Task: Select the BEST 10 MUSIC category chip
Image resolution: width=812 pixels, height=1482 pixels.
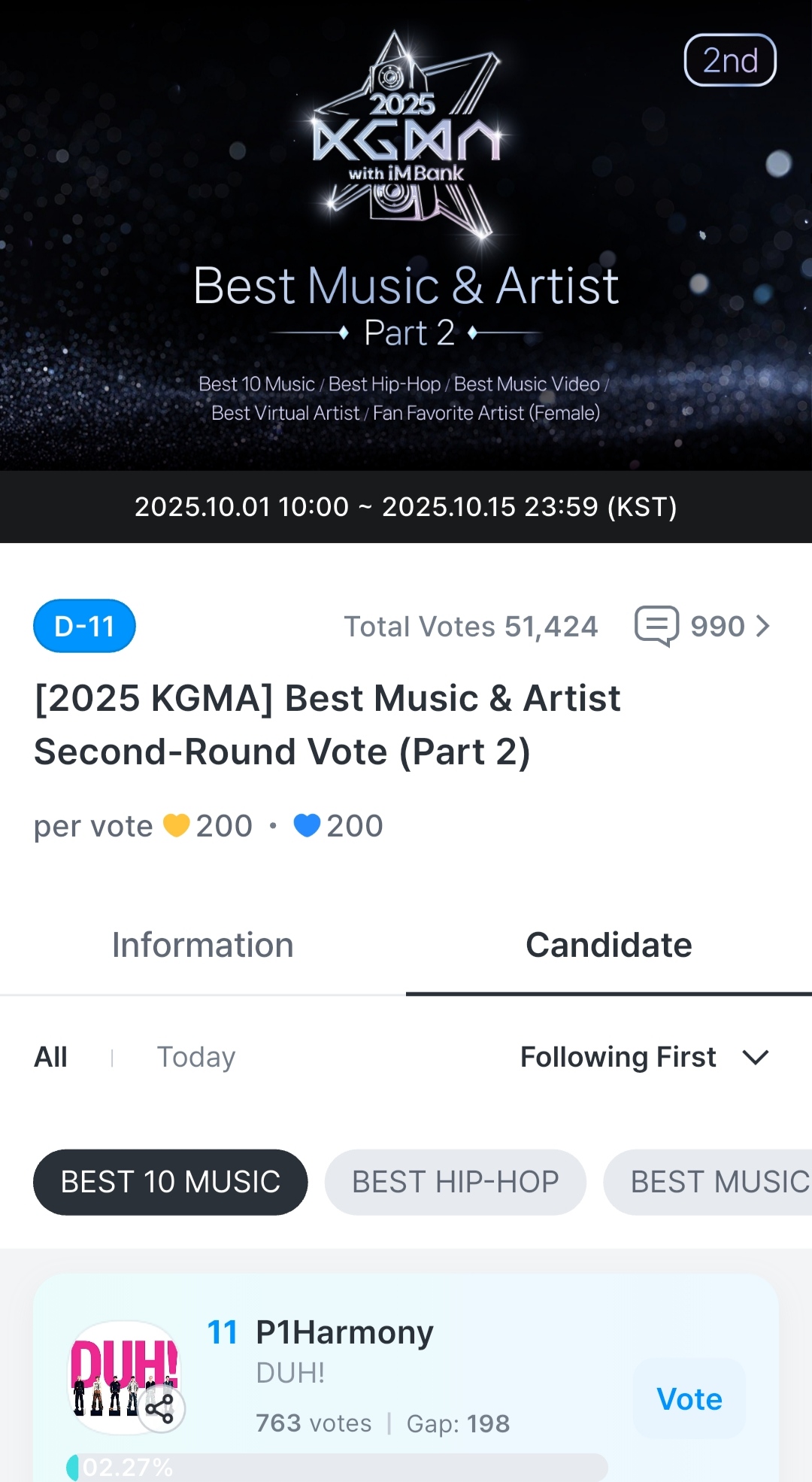Action: [x=171, y=1182]
